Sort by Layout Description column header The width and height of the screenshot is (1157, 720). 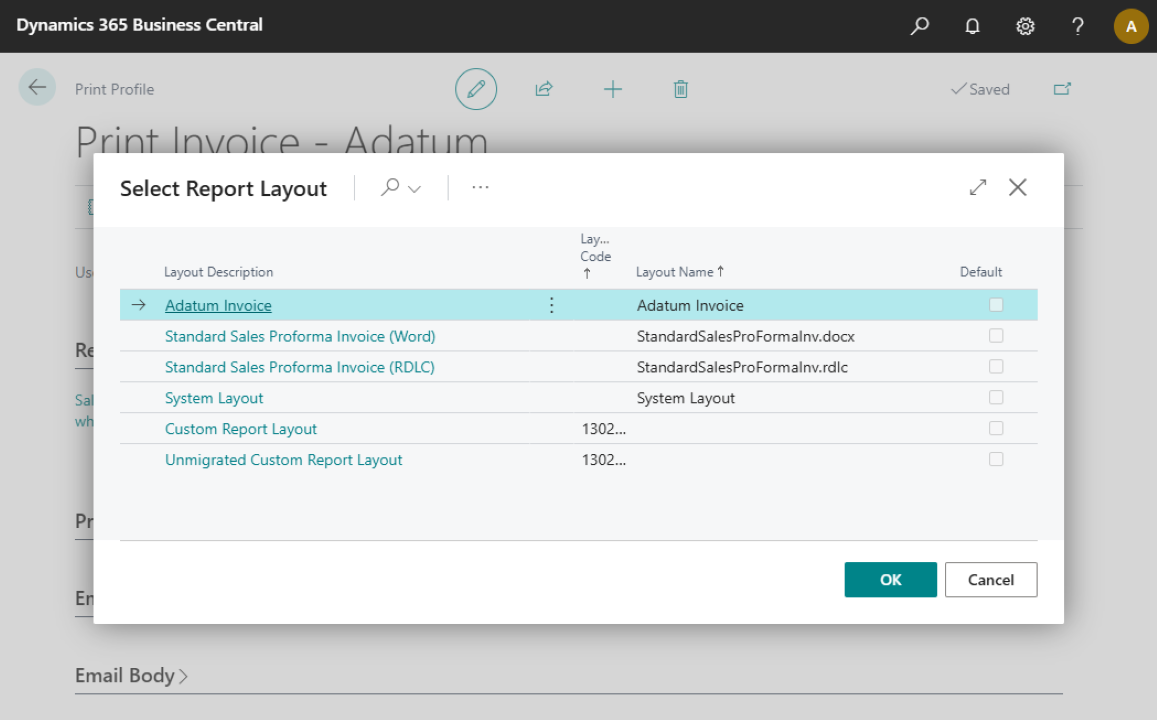click(218, 272)
